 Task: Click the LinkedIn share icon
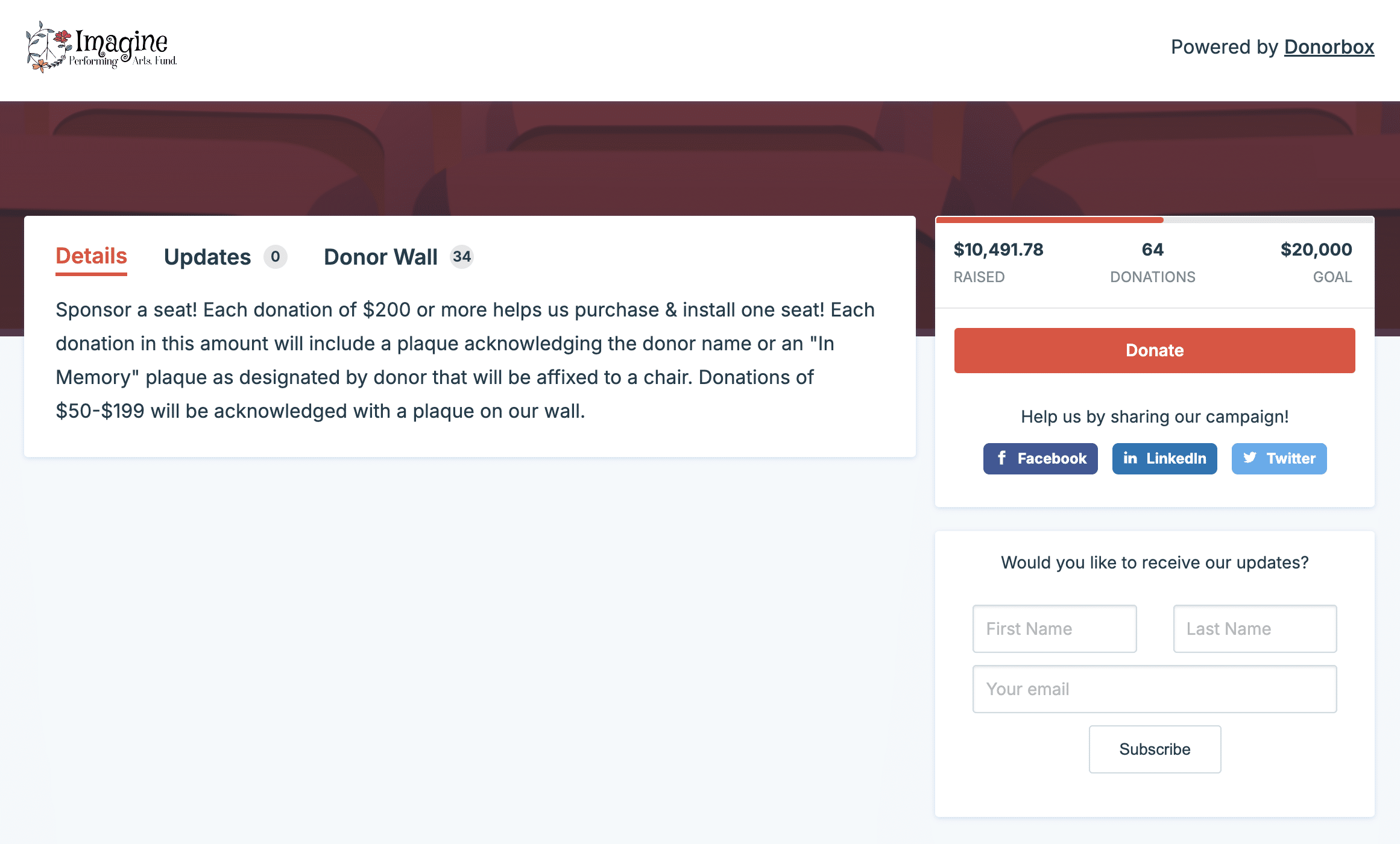coord(1164,459)
